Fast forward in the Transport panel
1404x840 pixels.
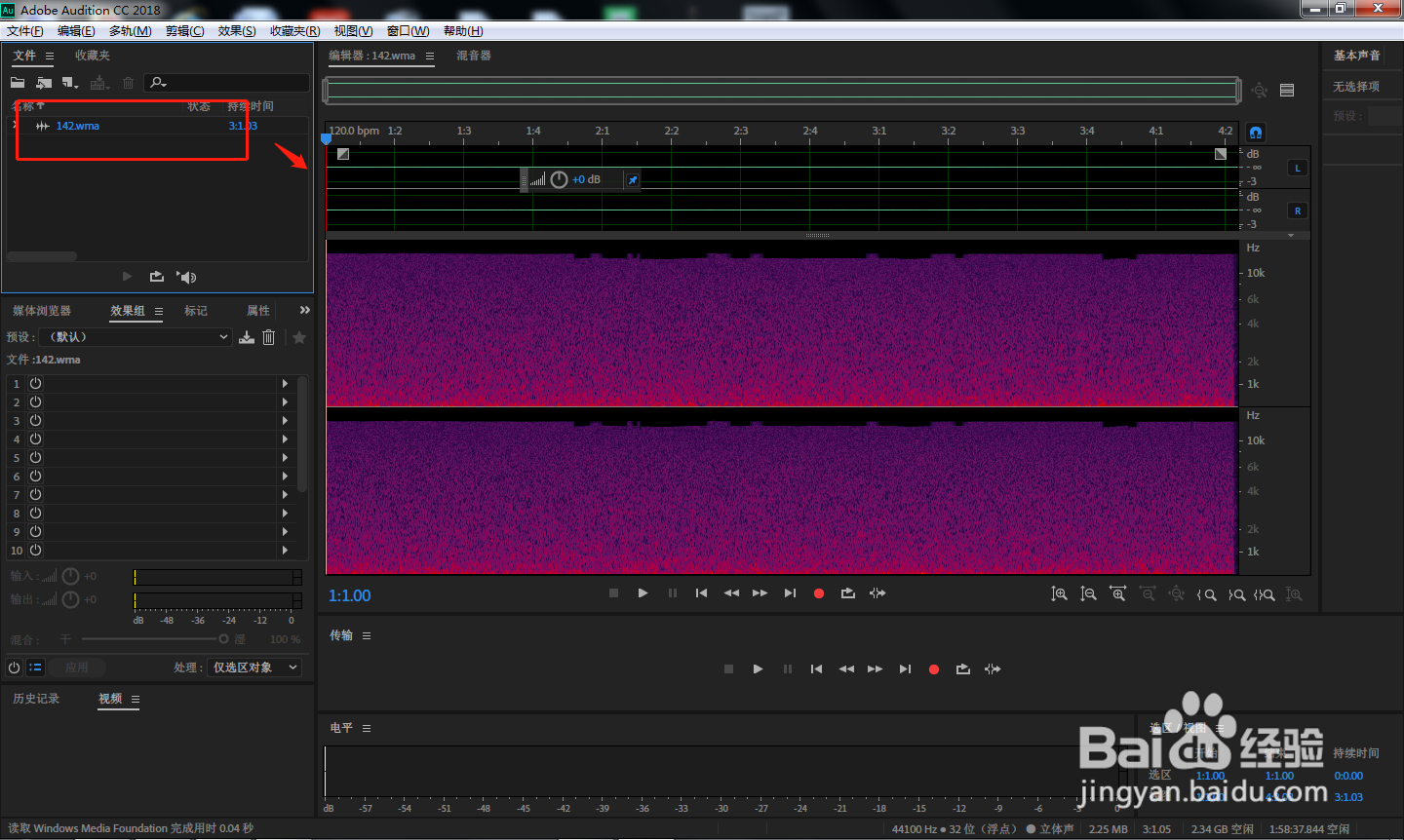[x=875, y=668]
